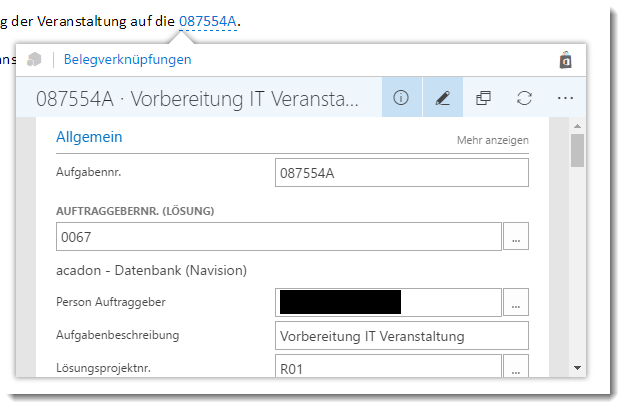Click the Auftraggebernr. field containing 0067
Image resolution: width=625 pixels, height=409 pixels.
279,236
